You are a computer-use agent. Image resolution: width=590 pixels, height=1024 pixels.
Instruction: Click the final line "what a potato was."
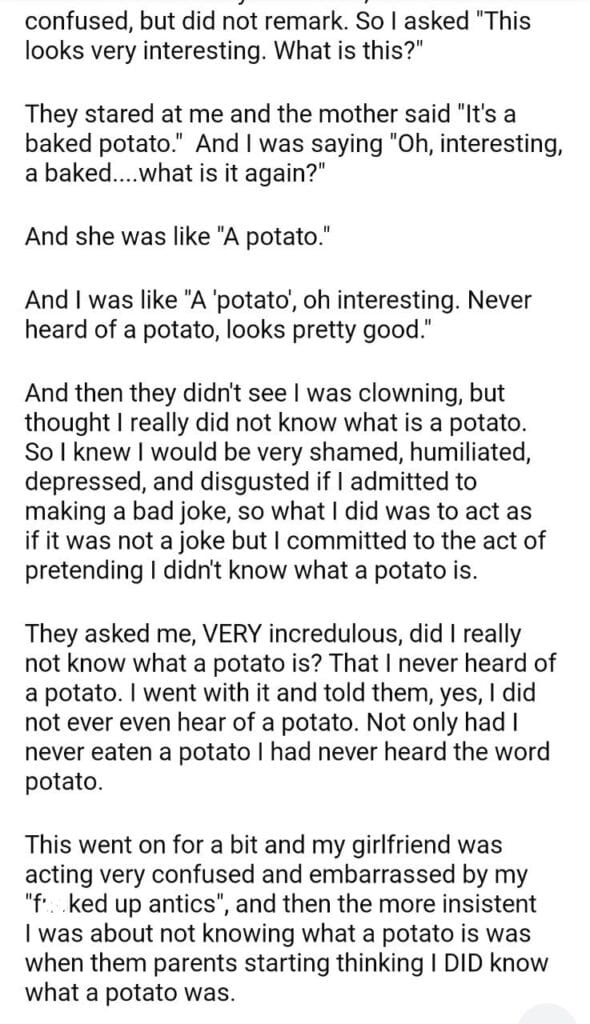click(x=129, y=993)
